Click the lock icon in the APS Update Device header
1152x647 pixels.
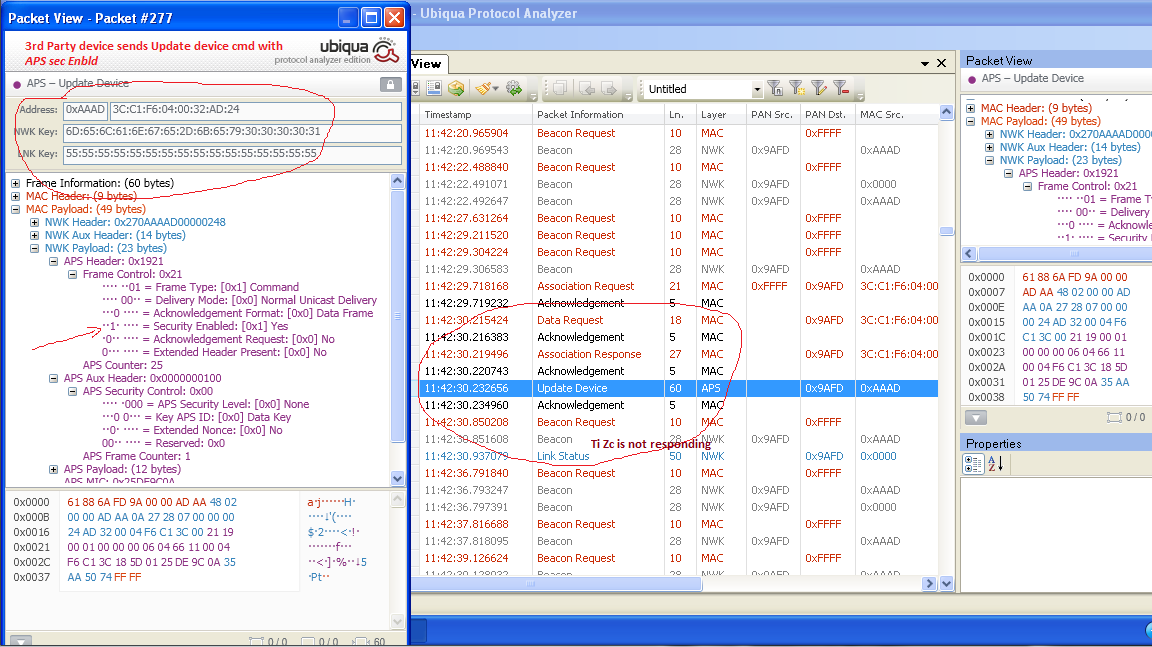pyautogui.click(x=390, y=84)
